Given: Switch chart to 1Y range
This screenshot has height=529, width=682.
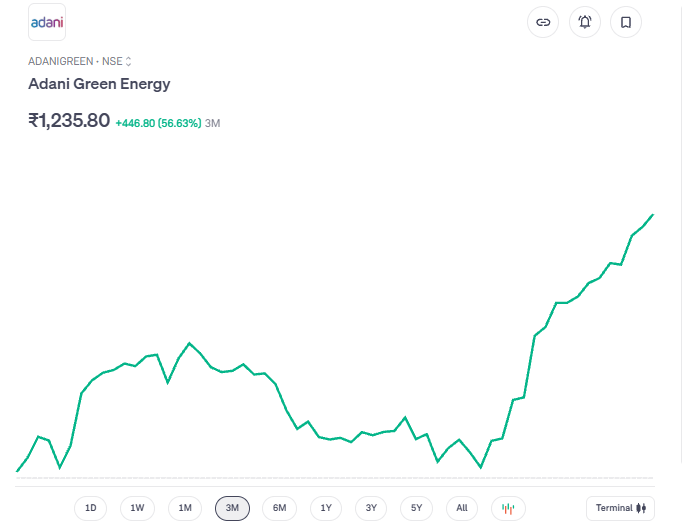Looking at the screenshot, I should (326, 508).
